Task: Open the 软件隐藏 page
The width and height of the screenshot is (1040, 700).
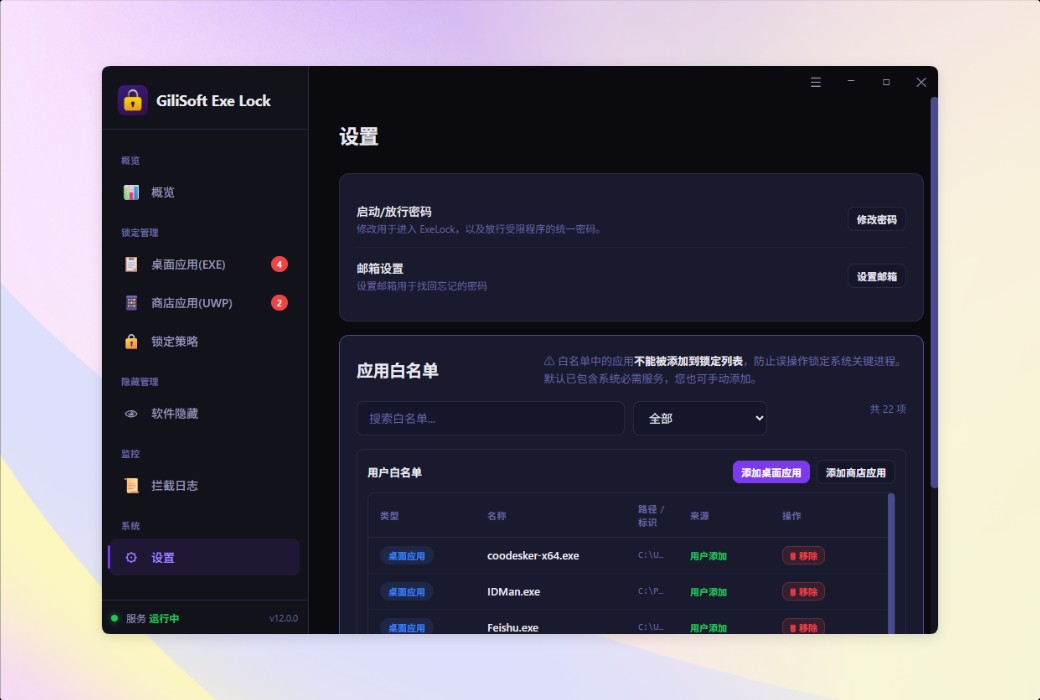Action: 204,413
